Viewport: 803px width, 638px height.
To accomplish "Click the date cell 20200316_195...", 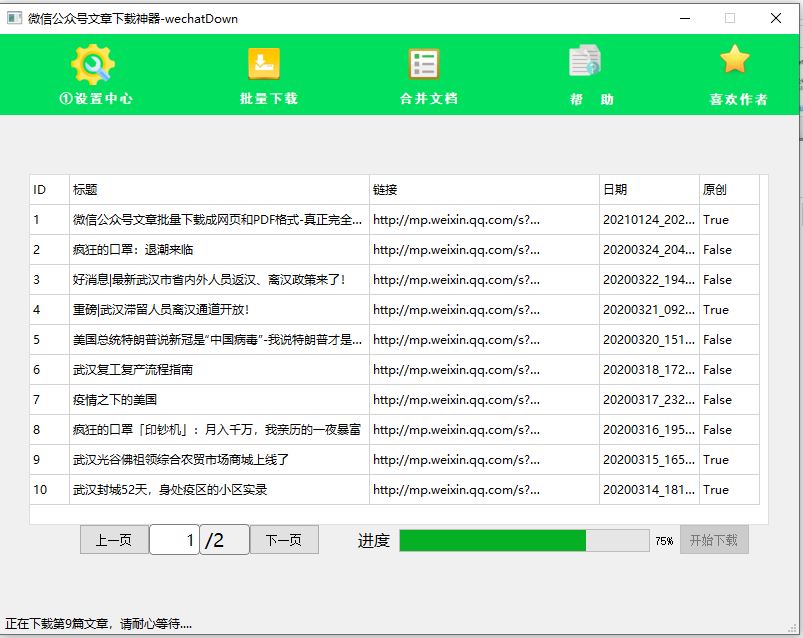I will [649, 430].
